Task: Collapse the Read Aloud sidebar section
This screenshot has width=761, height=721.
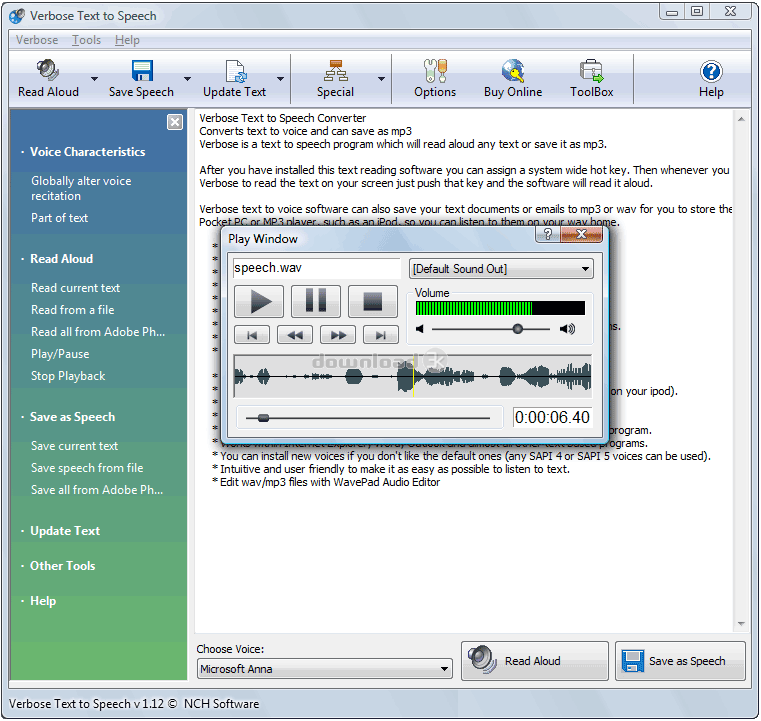Action: (62, 259)
